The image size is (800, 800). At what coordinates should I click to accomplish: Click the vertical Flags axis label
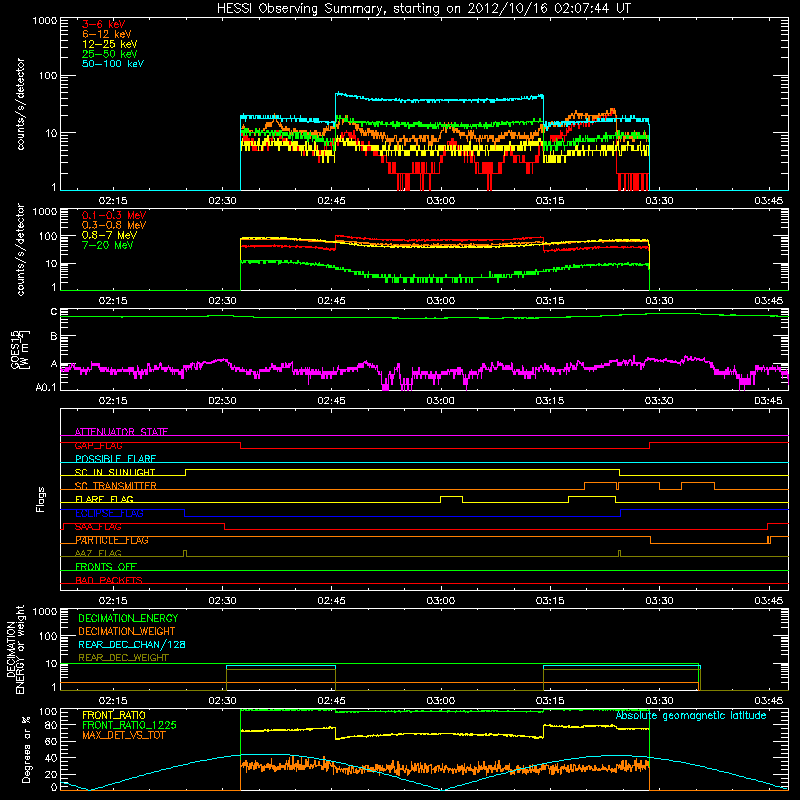tap(40, 499)
